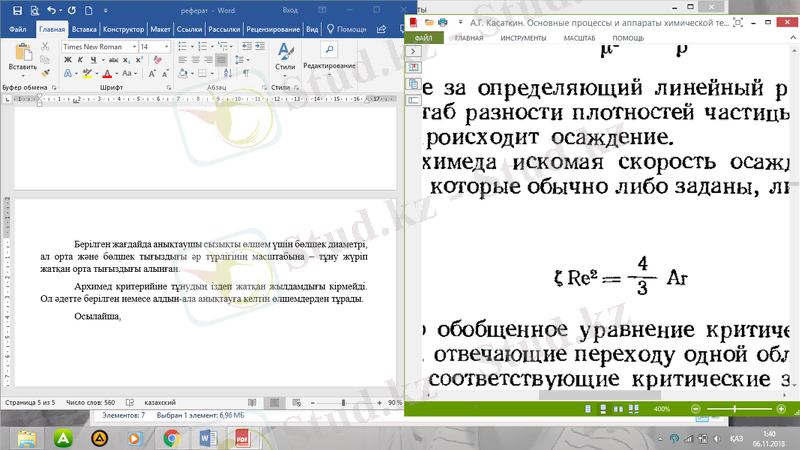Expand the font size 14 dropdown
The image size is (800, 450).
[168, 46]
